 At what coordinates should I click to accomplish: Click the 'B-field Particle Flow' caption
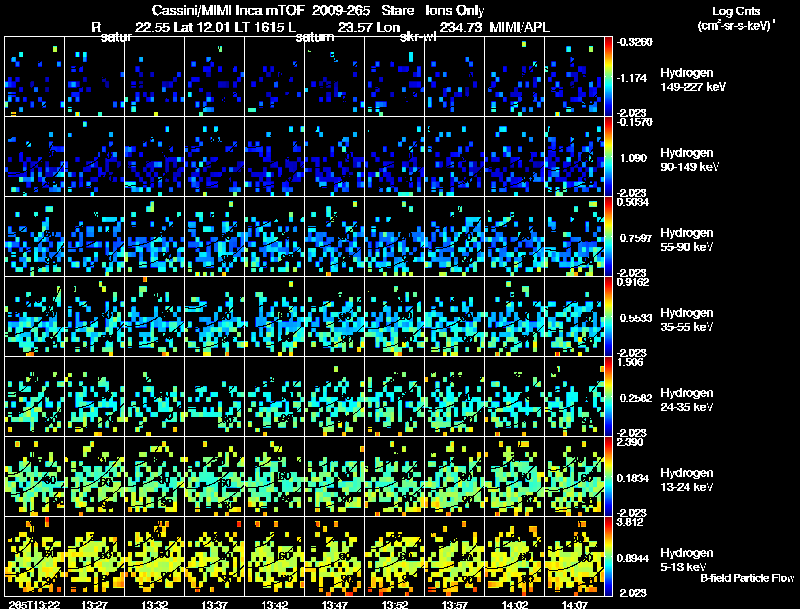747,578
